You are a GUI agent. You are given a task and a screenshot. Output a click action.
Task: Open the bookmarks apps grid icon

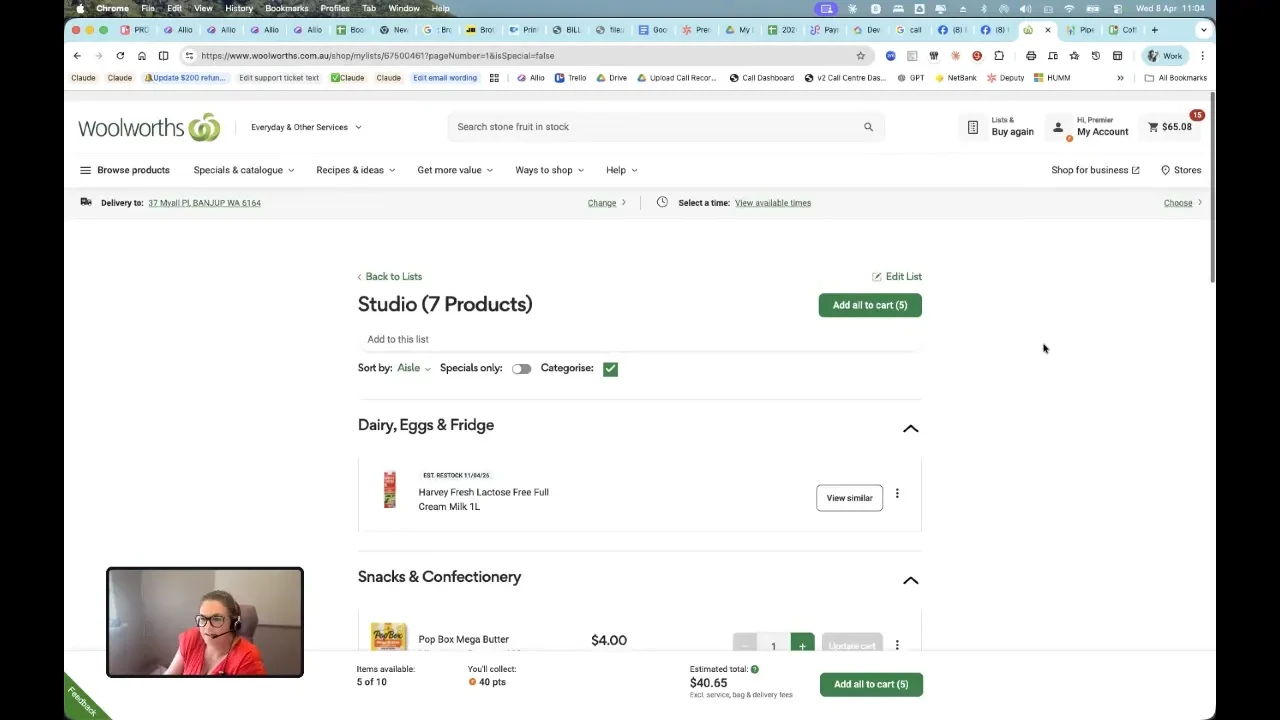pyautogui.click(x=494, y=78)
